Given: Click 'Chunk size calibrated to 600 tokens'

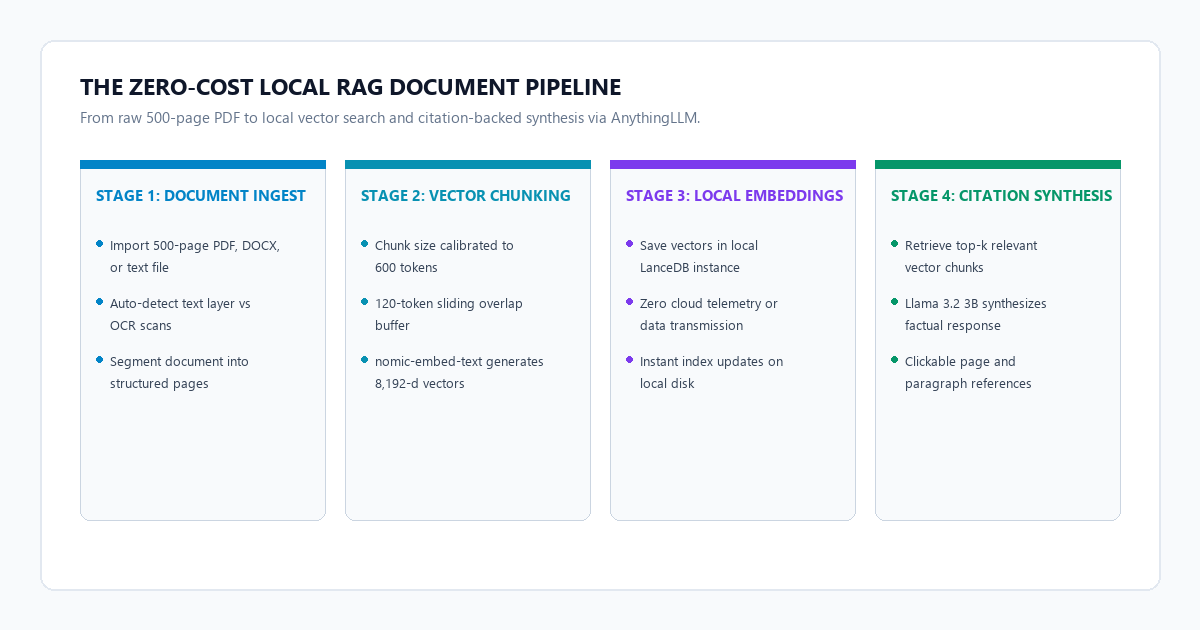Looking at the screenshot, I should (444, 256).
